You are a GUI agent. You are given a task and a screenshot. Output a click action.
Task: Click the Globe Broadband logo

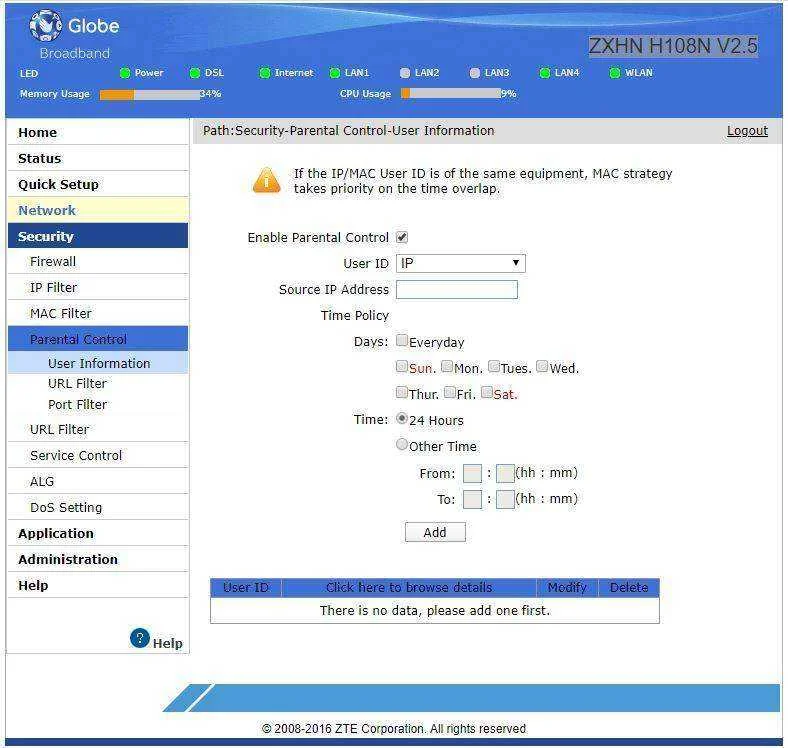click(x=74, y=35)
